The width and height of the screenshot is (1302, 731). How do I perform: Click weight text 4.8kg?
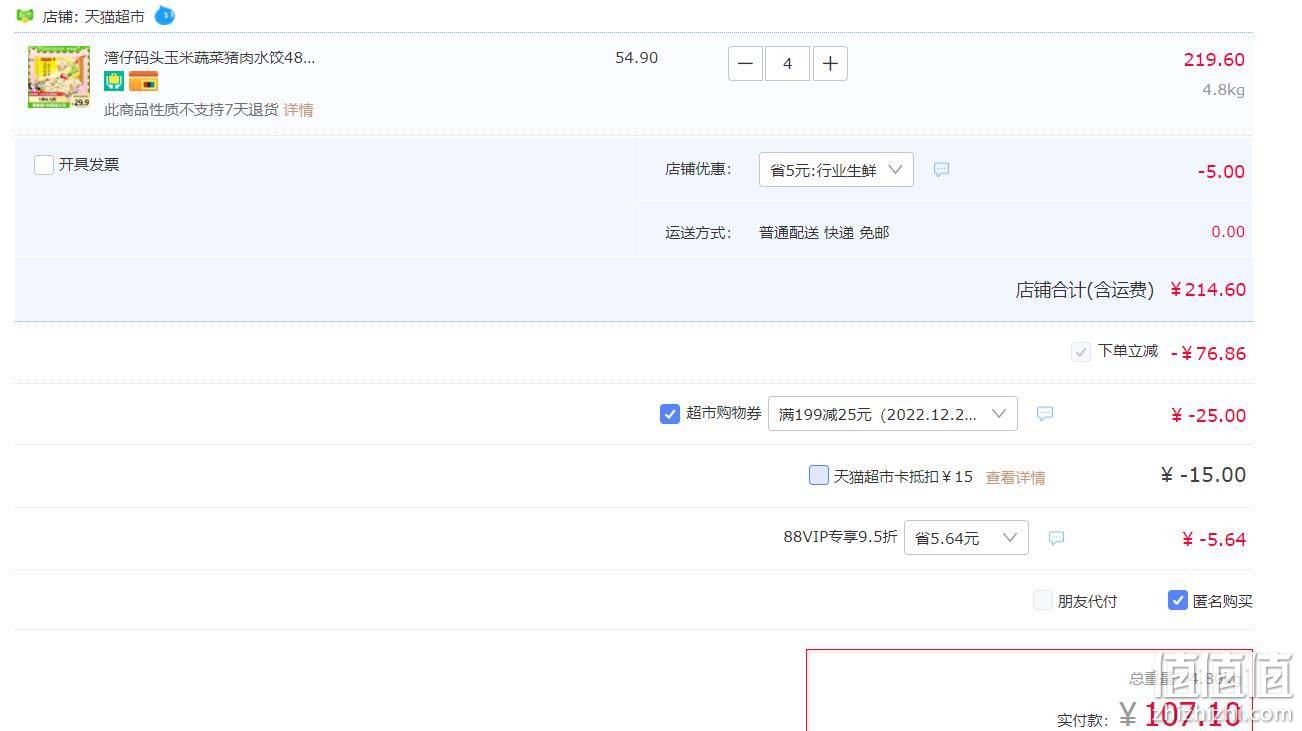(1223, 90)
